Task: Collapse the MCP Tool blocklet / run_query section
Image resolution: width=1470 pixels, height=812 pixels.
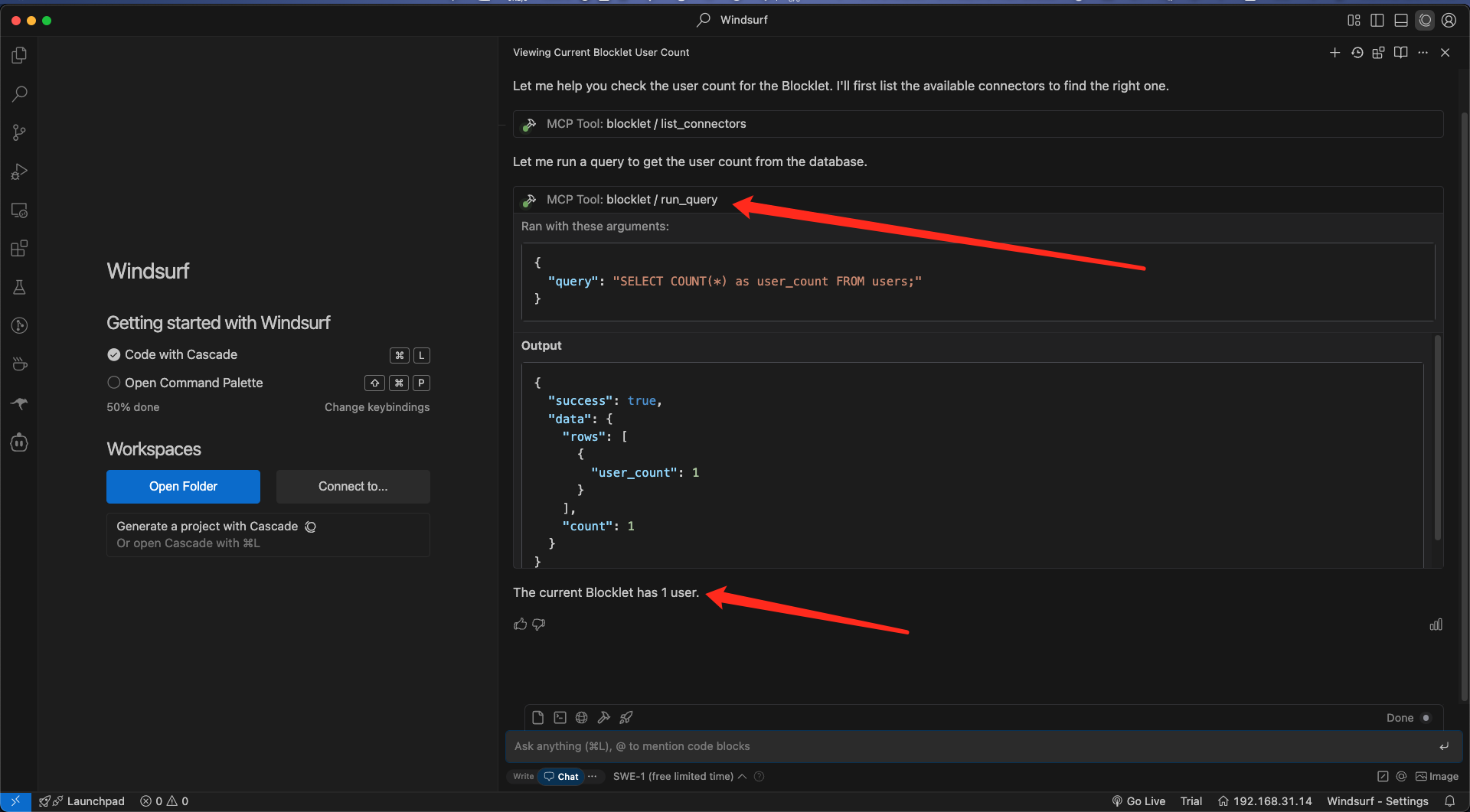Action: click(632, 200)
